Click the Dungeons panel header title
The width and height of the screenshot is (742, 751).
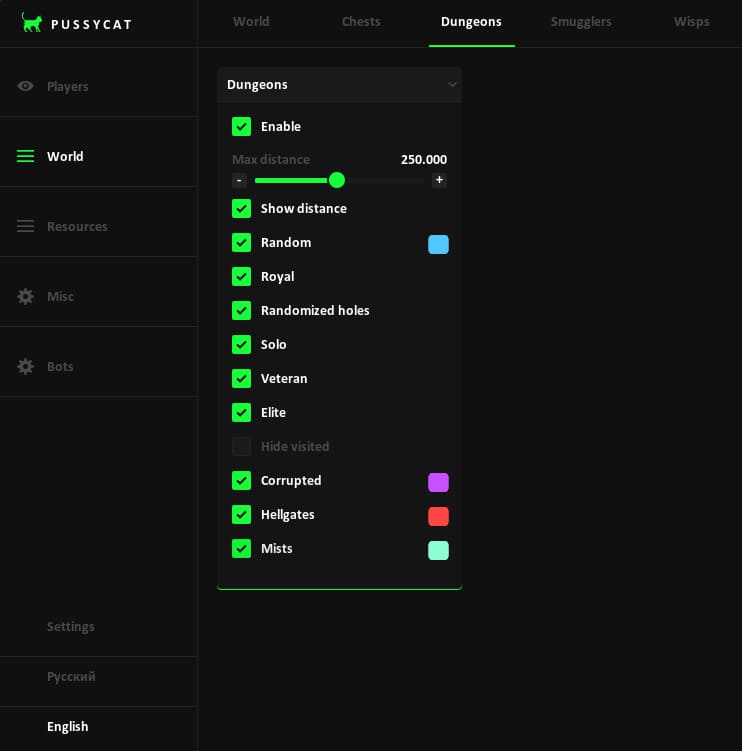pos(257,85)
